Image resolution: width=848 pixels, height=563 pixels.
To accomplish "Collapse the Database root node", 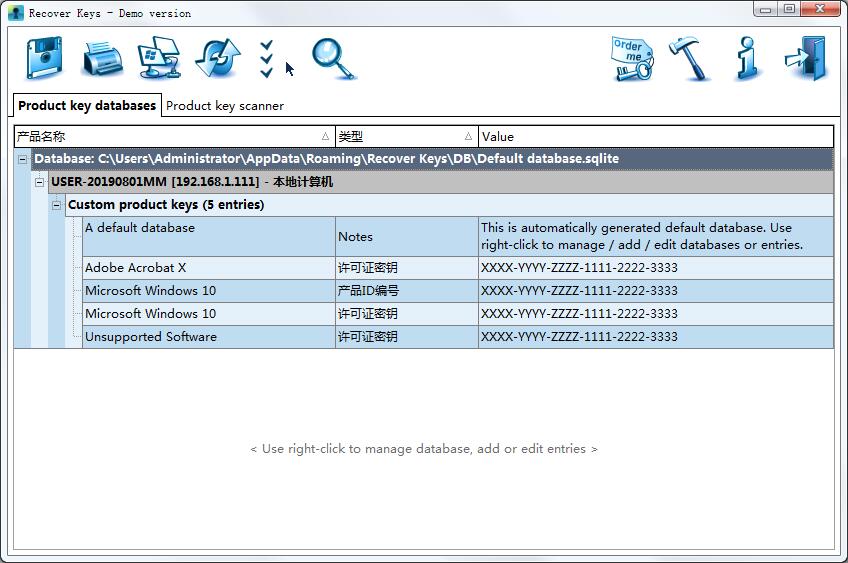I will 23,159.
